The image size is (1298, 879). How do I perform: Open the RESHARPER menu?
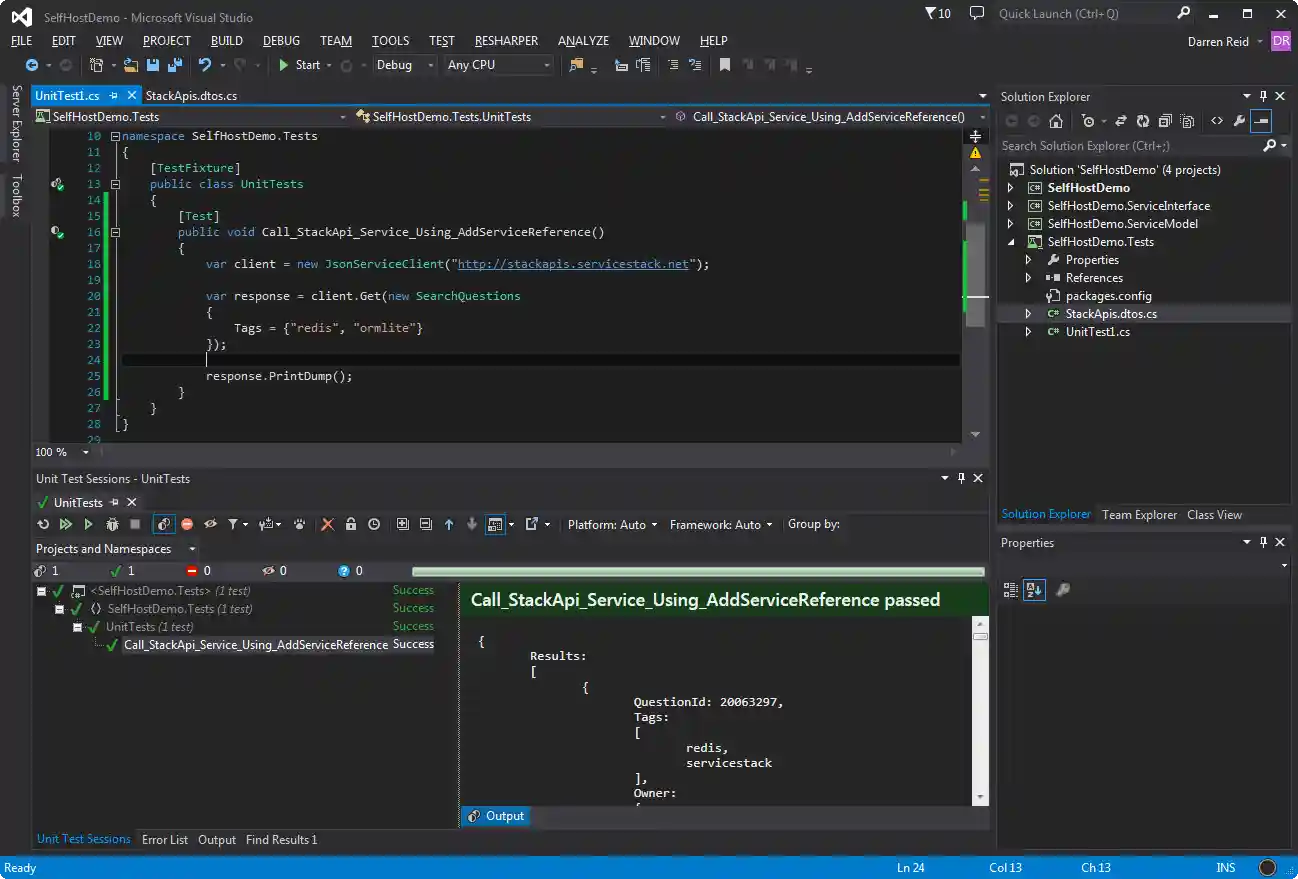pyautogui.click(x=506, y=41)
